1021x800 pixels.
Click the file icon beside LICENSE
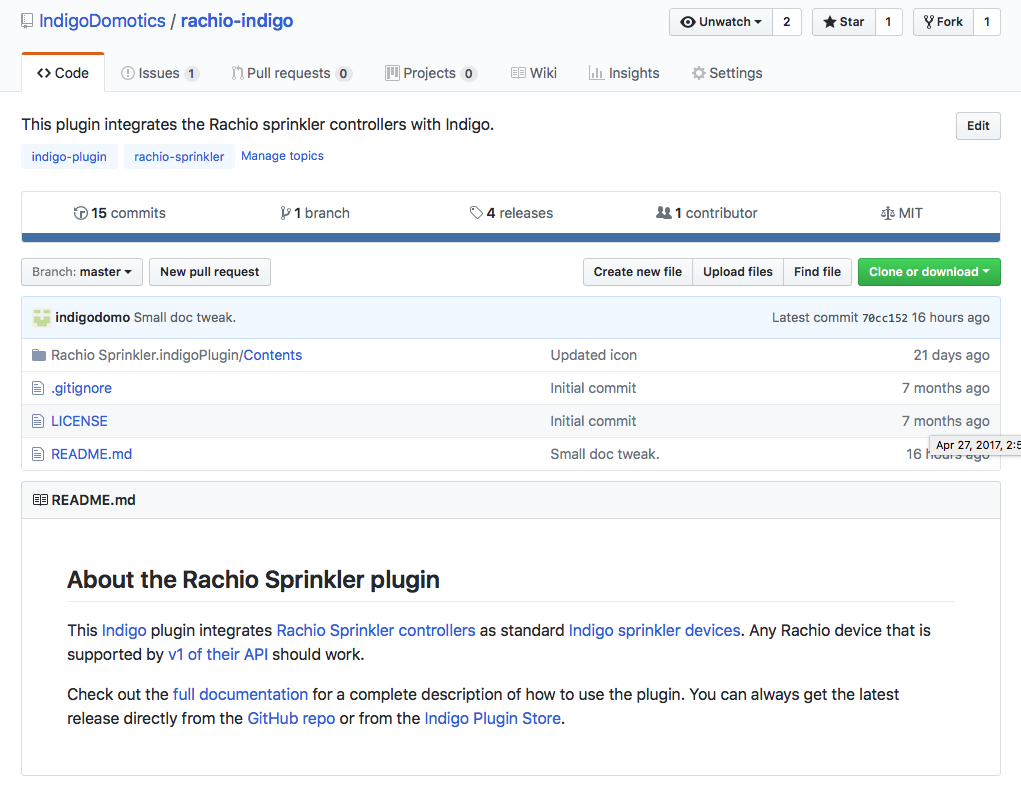tap(38, 422)
